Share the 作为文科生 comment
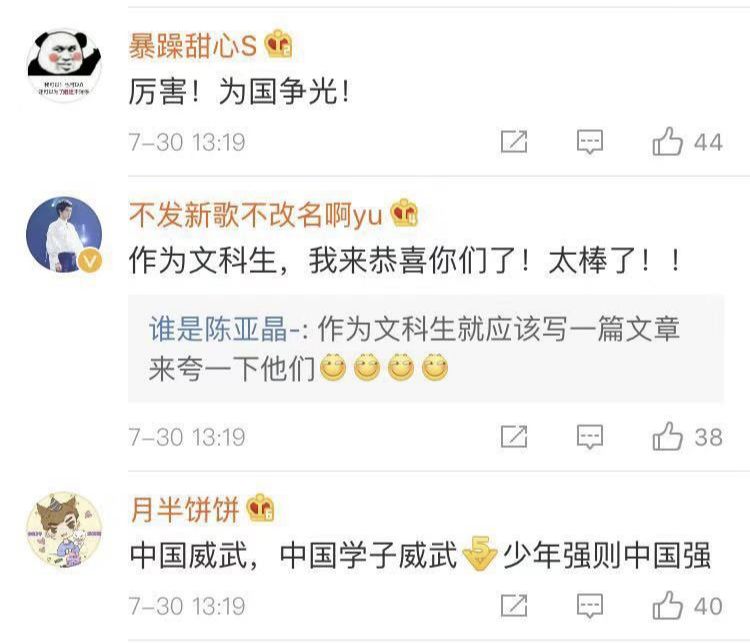Viewport: 750px width, 643px height. pos(514,436)
